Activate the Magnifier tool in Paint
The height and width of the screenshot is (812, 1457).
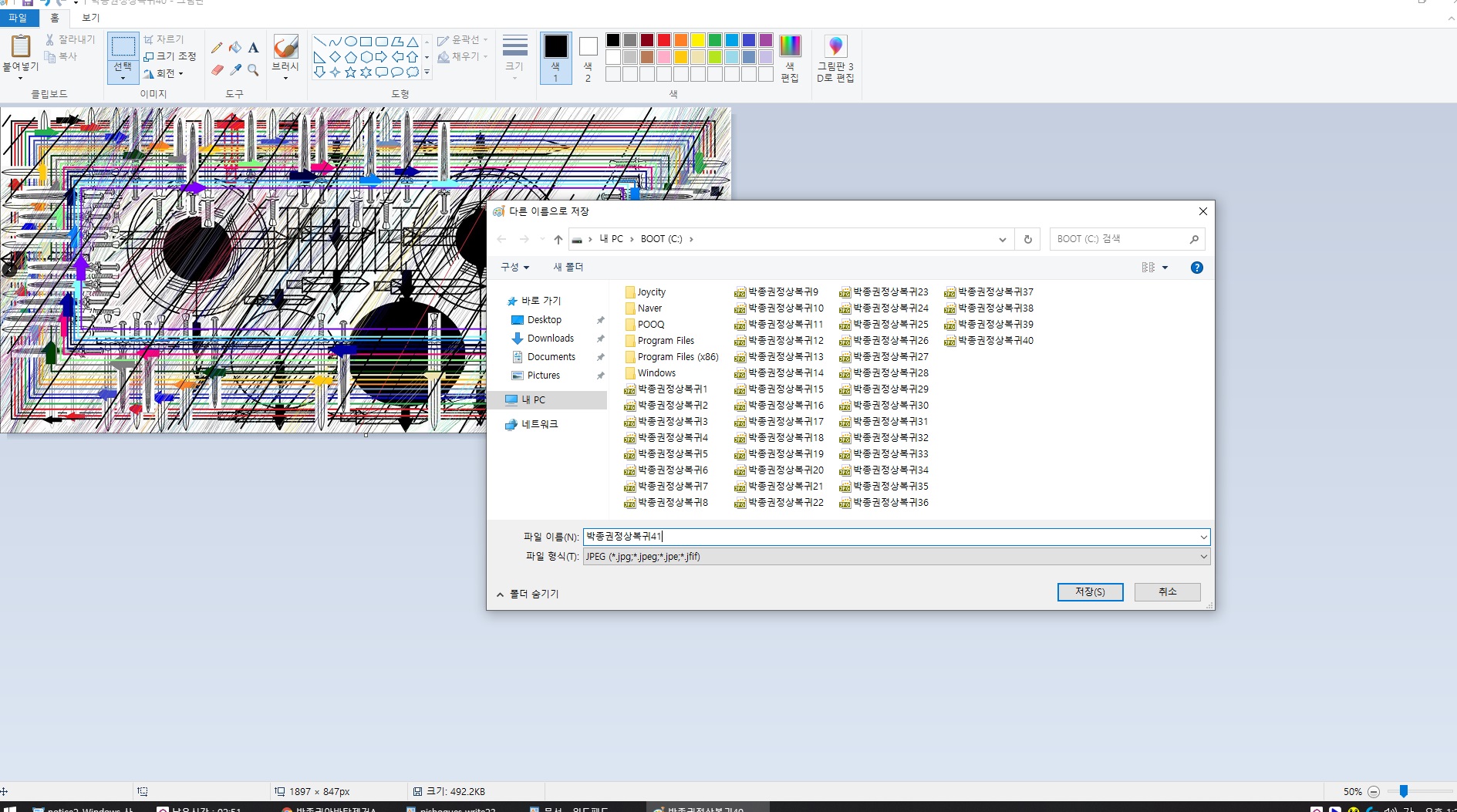point(254,70)
